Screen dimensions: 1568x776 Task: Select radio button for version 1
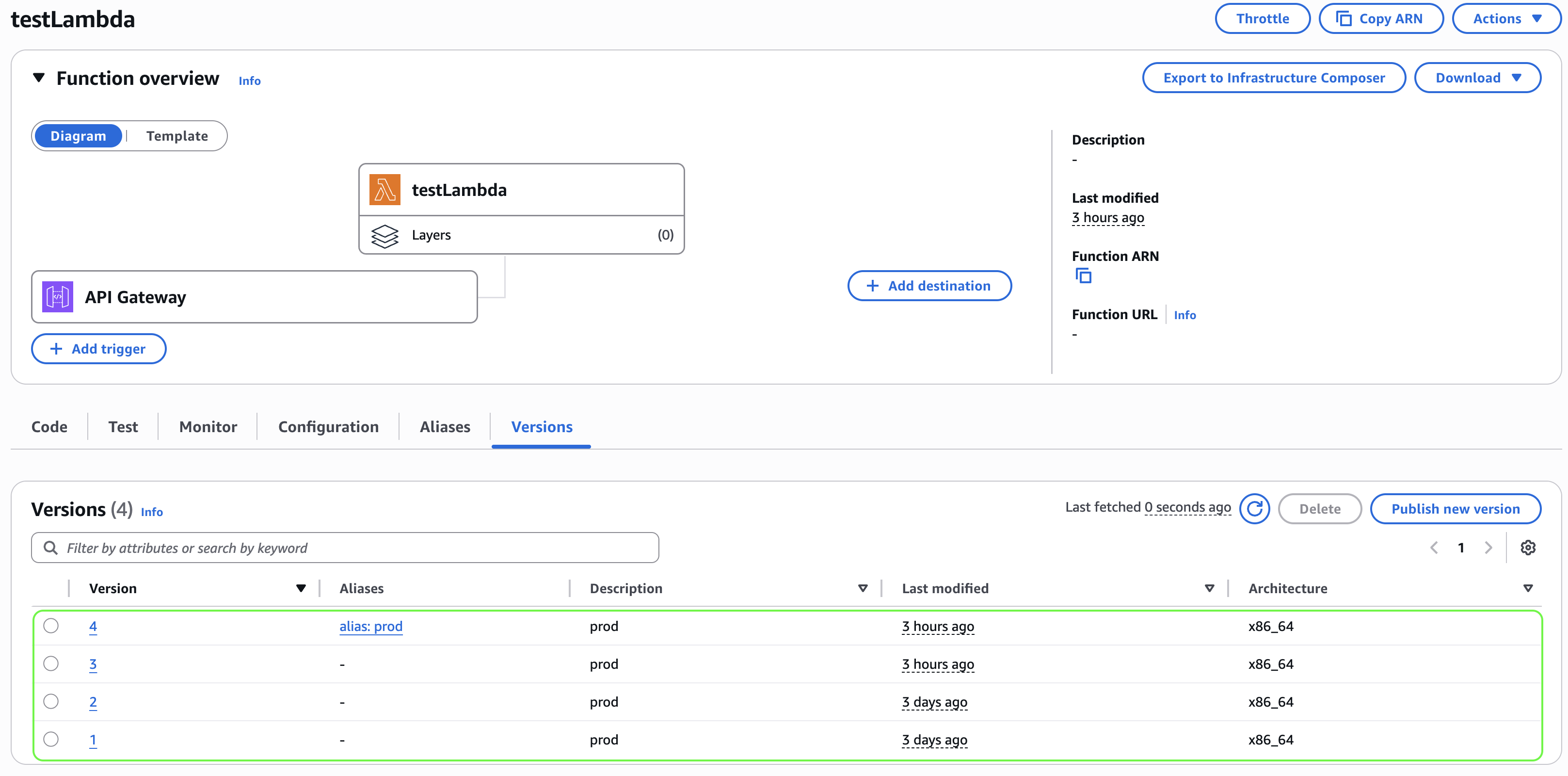51,739
